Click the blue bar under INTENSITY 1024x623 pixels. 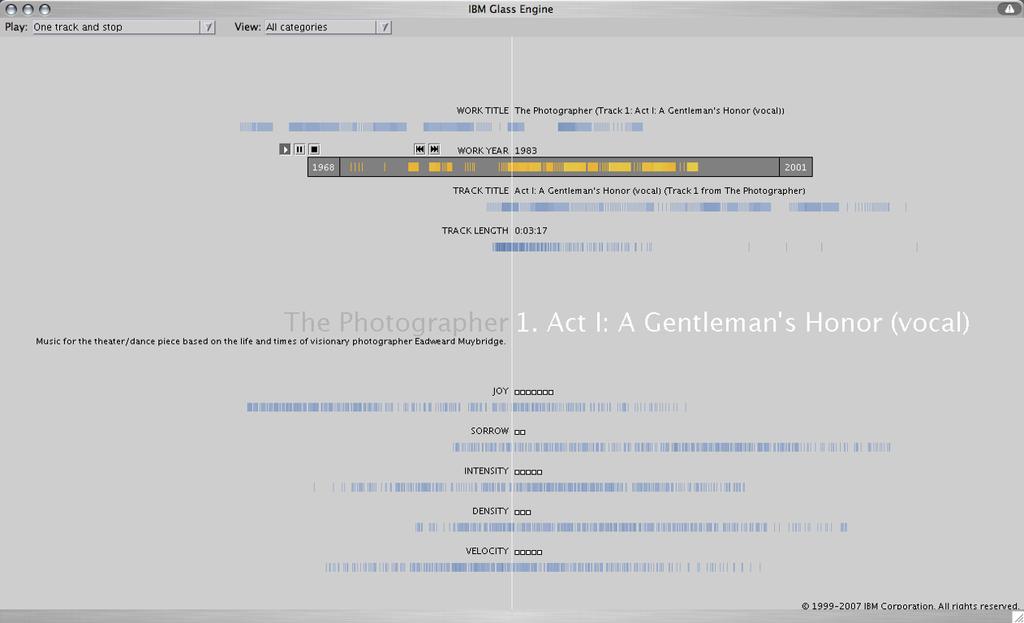(x=529, y=487)
